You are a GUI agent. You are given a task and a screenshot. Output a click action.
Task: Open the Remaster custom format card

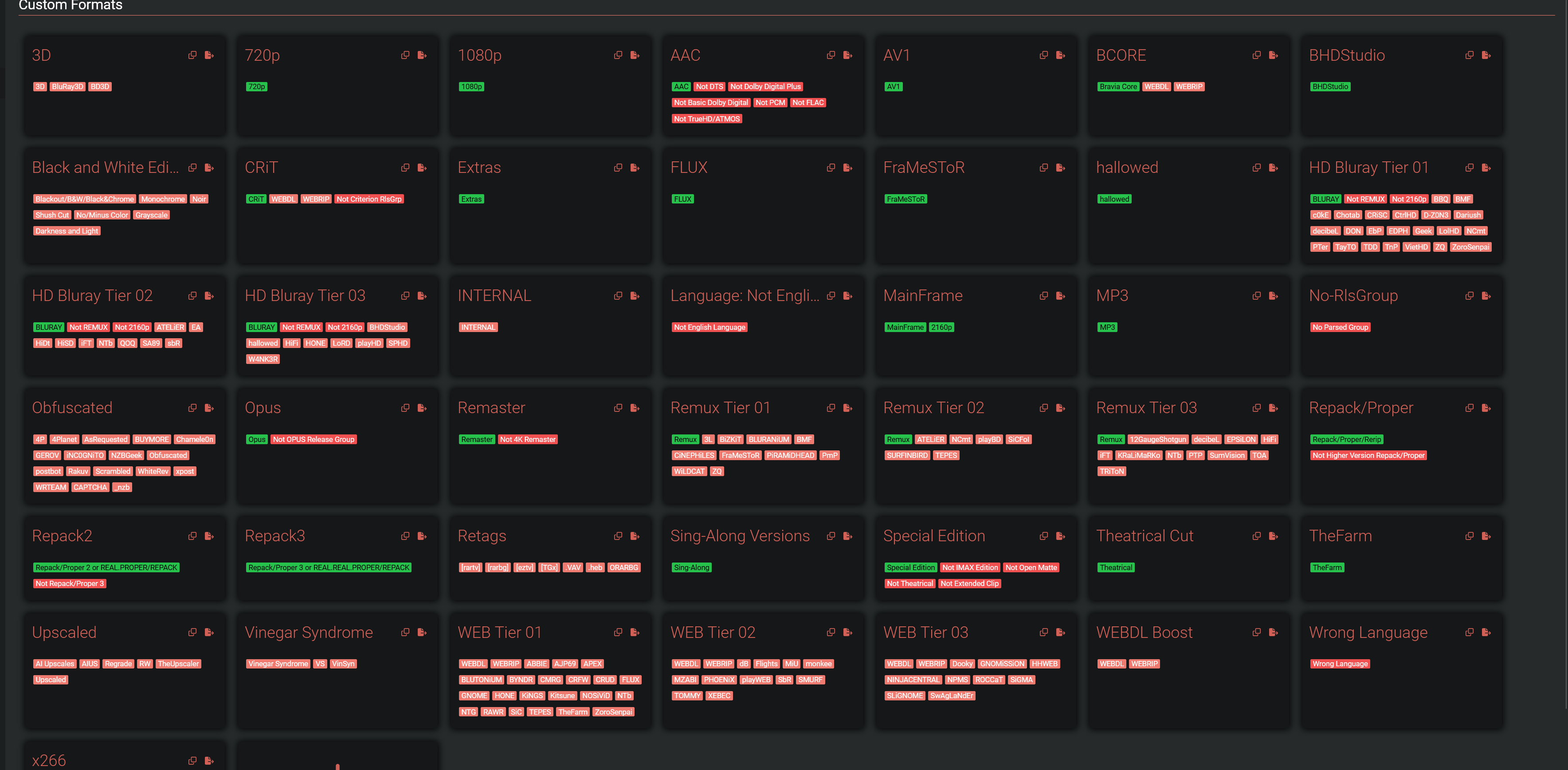pos(491,408)
